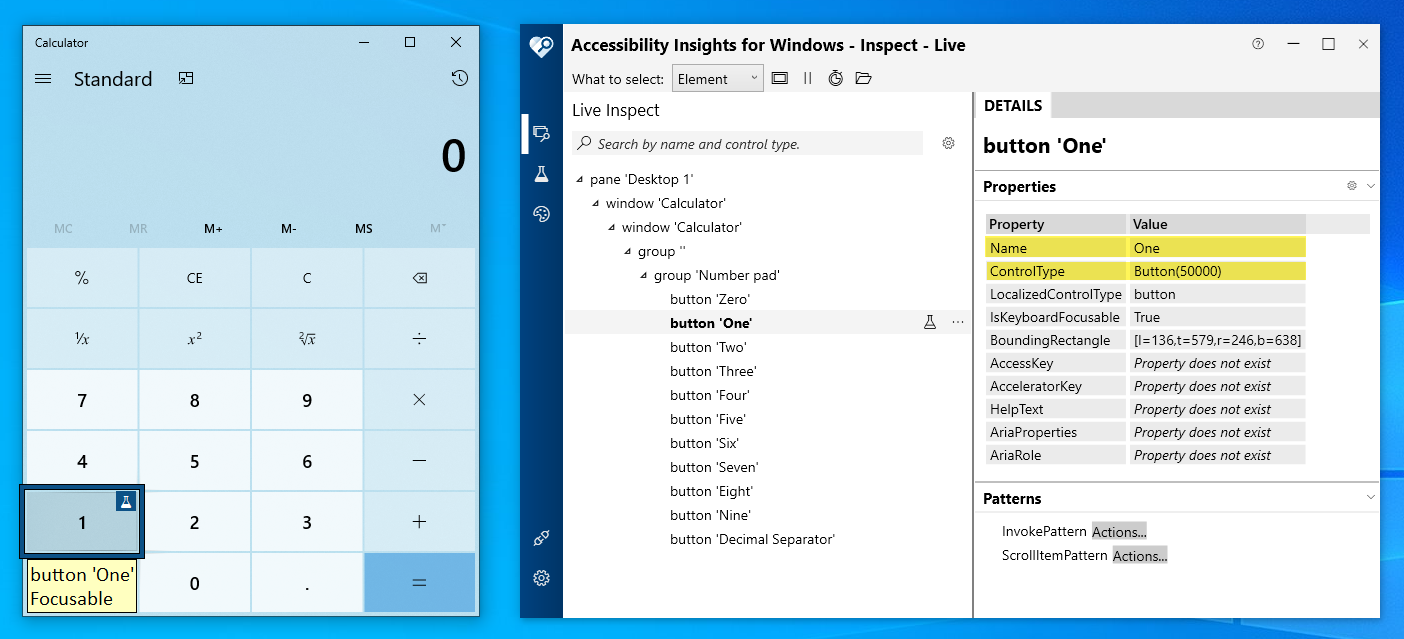
Task: Click the MS memory store button
Action: [363, 229]
